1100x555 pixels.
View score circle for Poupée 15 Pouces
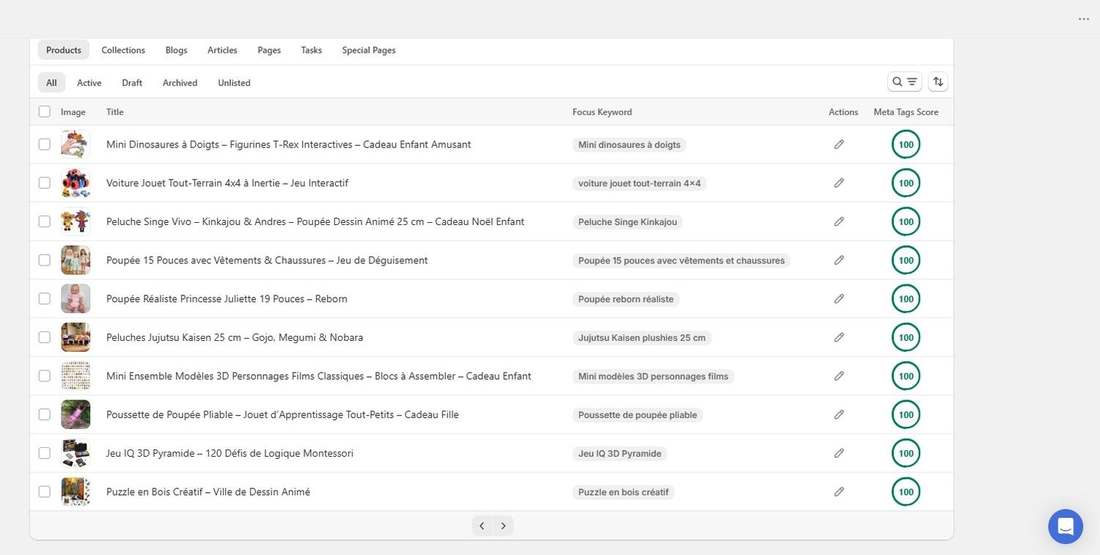click(x=906, y=260)
